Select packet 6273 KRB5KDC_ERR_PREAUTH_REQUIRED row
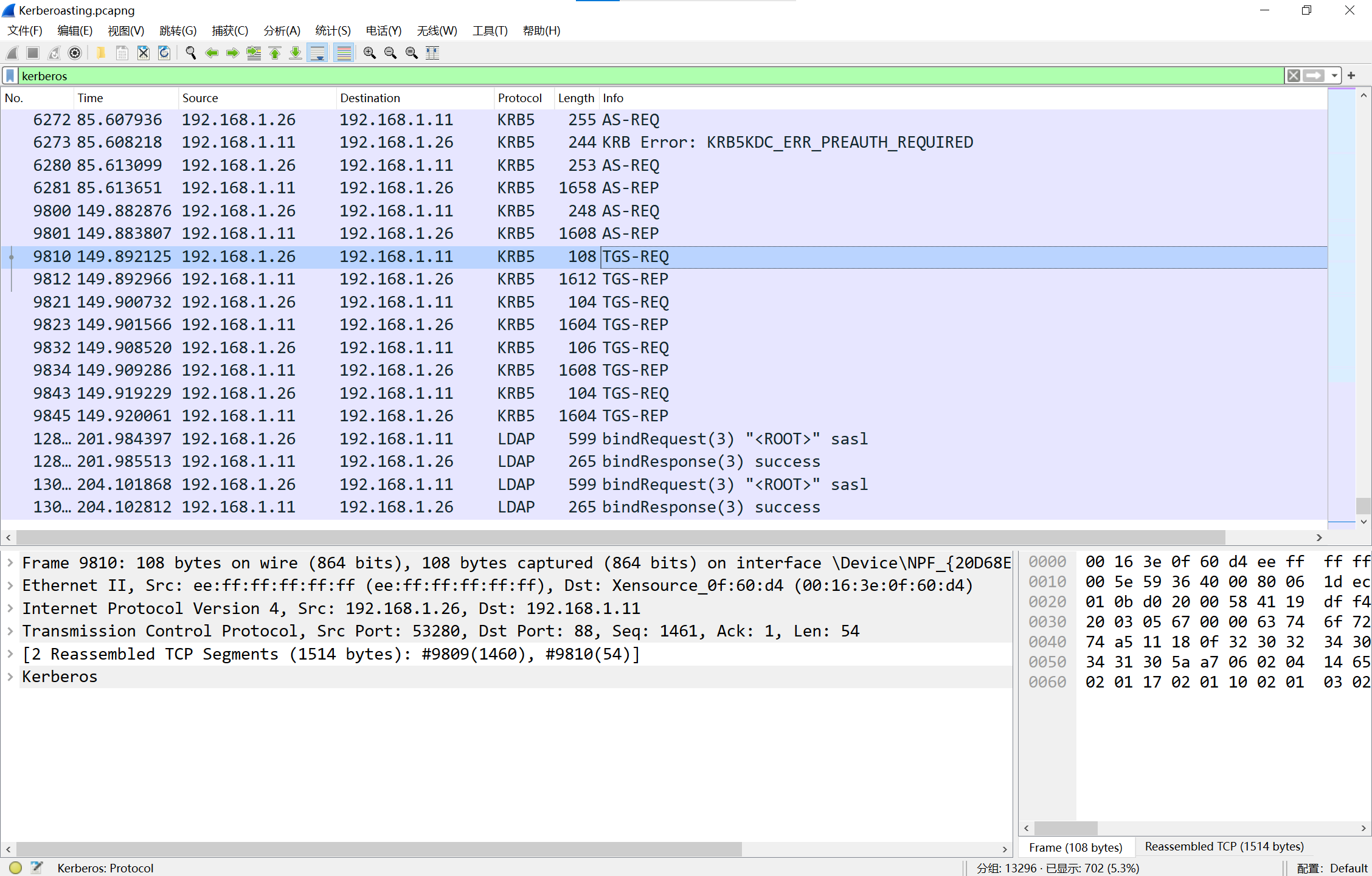Viewport: 1372px width, 876px height. tap(663, 142)
